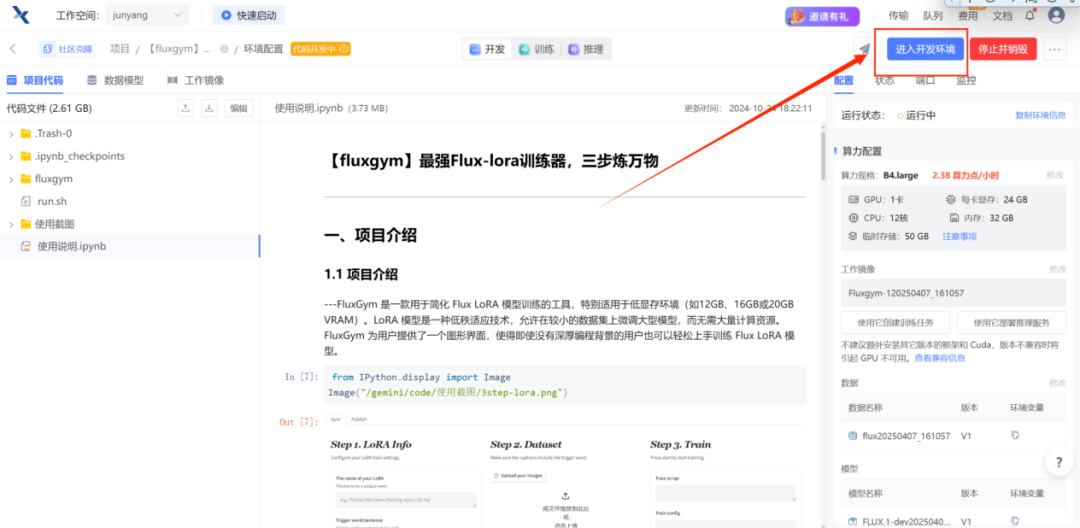
Task: Select the 项目代码 tab
Action: click(x=35, y=80)
